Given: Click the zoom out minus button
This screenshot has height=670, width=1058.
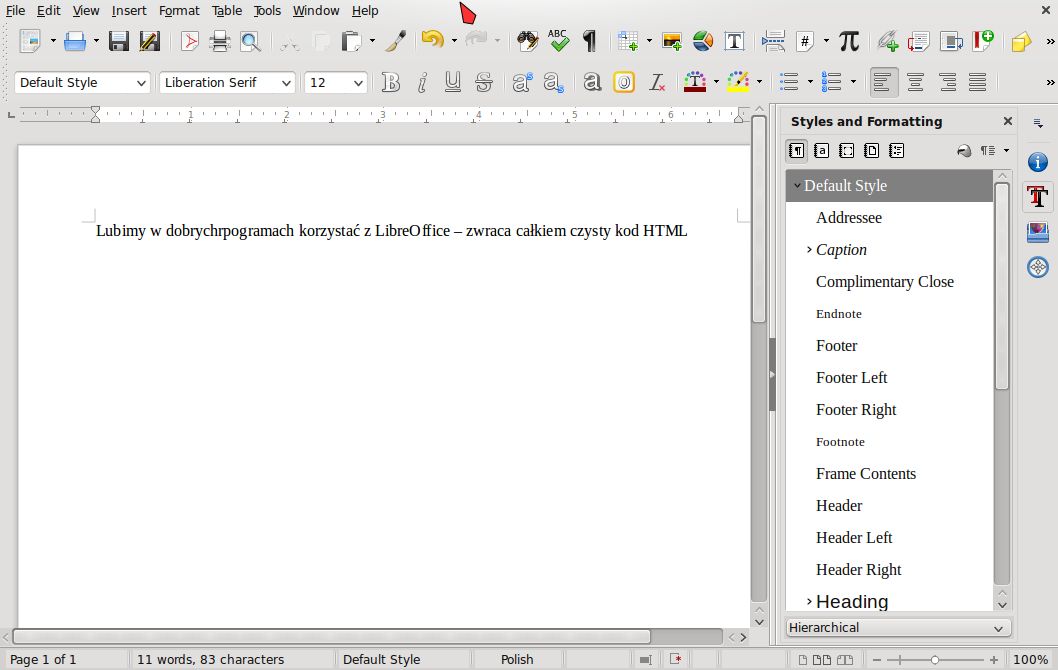Looking at the screenshot, I should click(x=876, y=660).
